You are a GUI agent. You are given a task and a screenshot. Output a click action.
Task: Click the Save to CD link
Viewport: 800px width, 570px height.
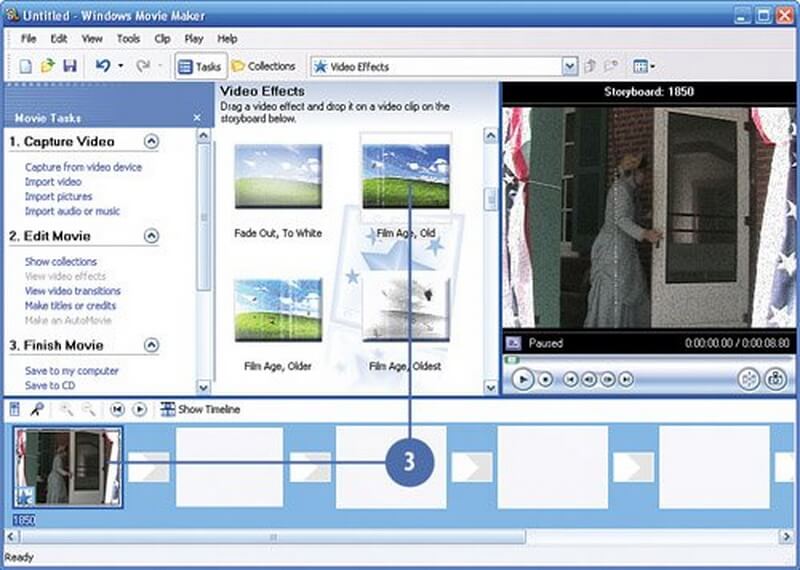point(50,385)
